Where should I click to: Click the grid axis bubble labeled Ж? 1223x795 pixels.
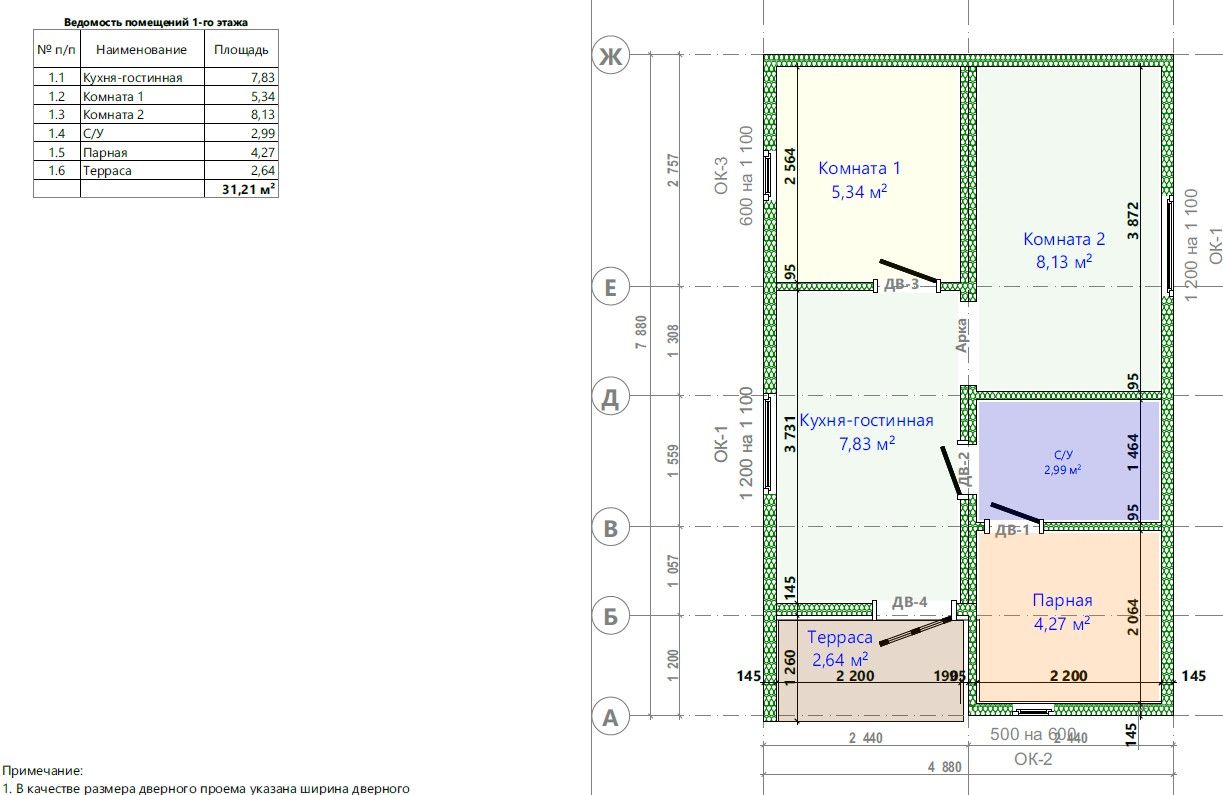608,58
